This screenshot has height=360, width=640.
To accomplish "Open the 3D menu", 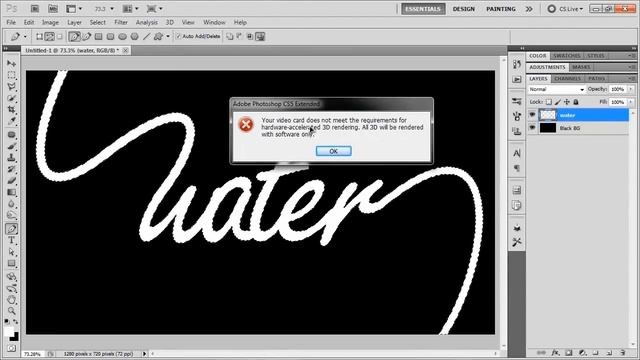I will [x=169, y=22].
